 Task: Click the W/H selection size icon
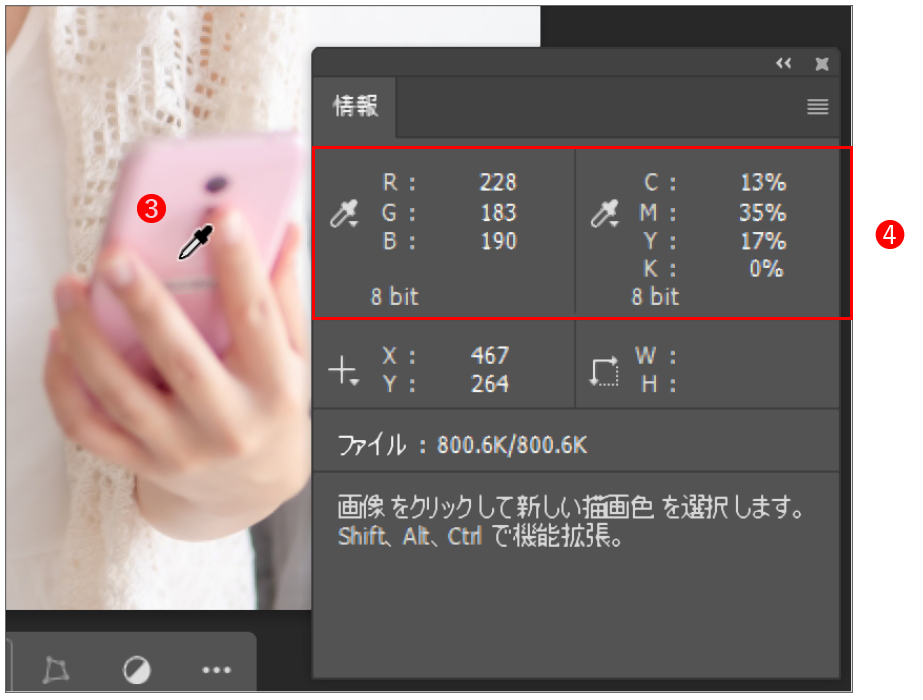pos(605,371)
